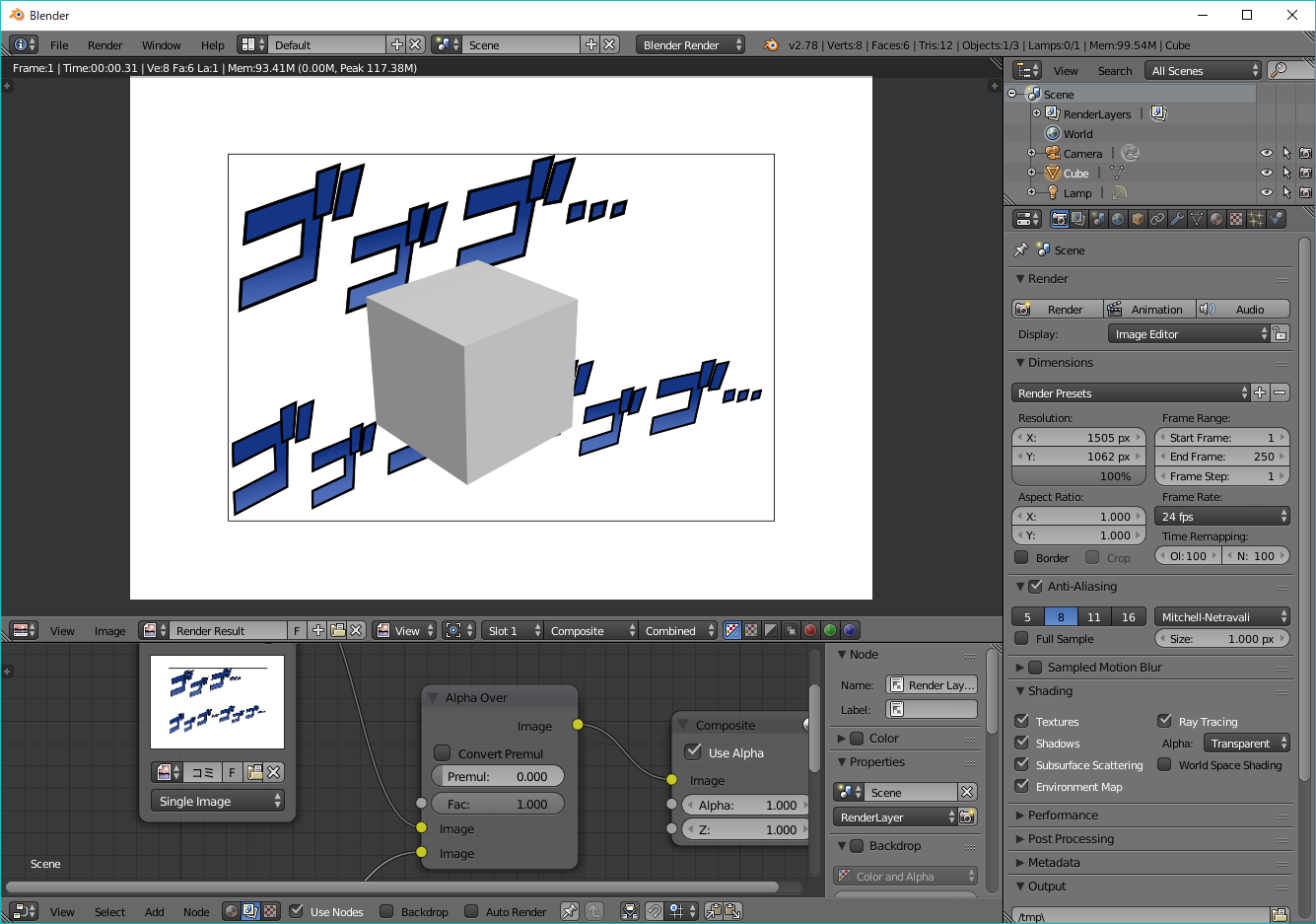Open Alpha Transparent mode dropdown
Screen dimensions: 1316x924
[x=1247, y=744]
